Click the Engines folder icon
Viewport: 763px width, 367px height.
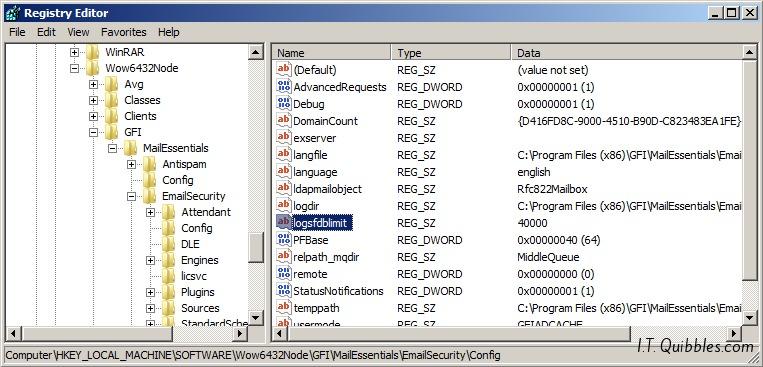(x=168, y=260)
